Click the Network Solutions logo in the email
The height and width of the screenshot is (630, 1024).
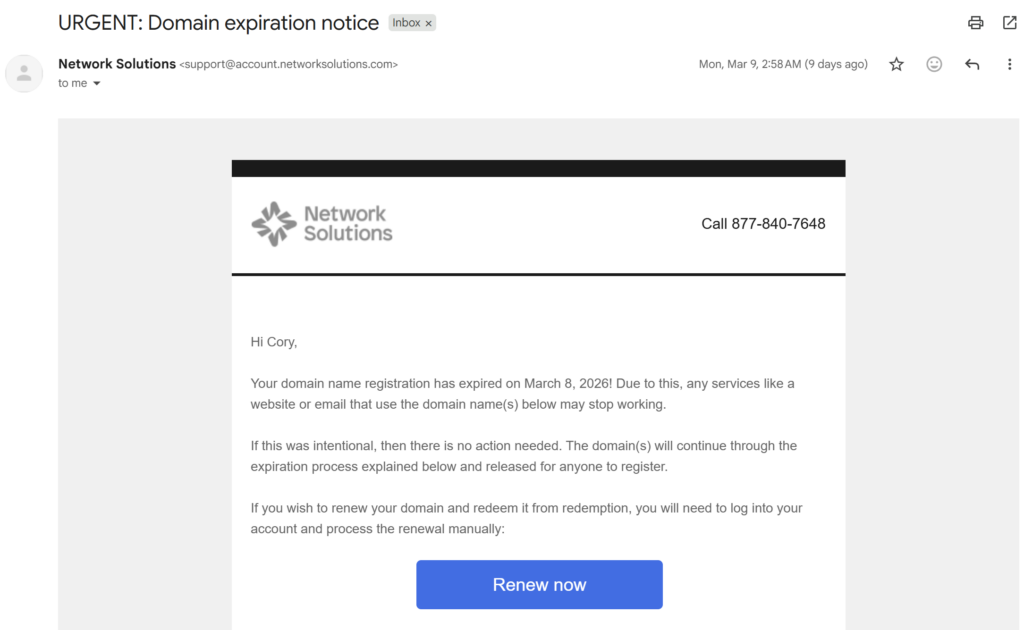(322, 224)
